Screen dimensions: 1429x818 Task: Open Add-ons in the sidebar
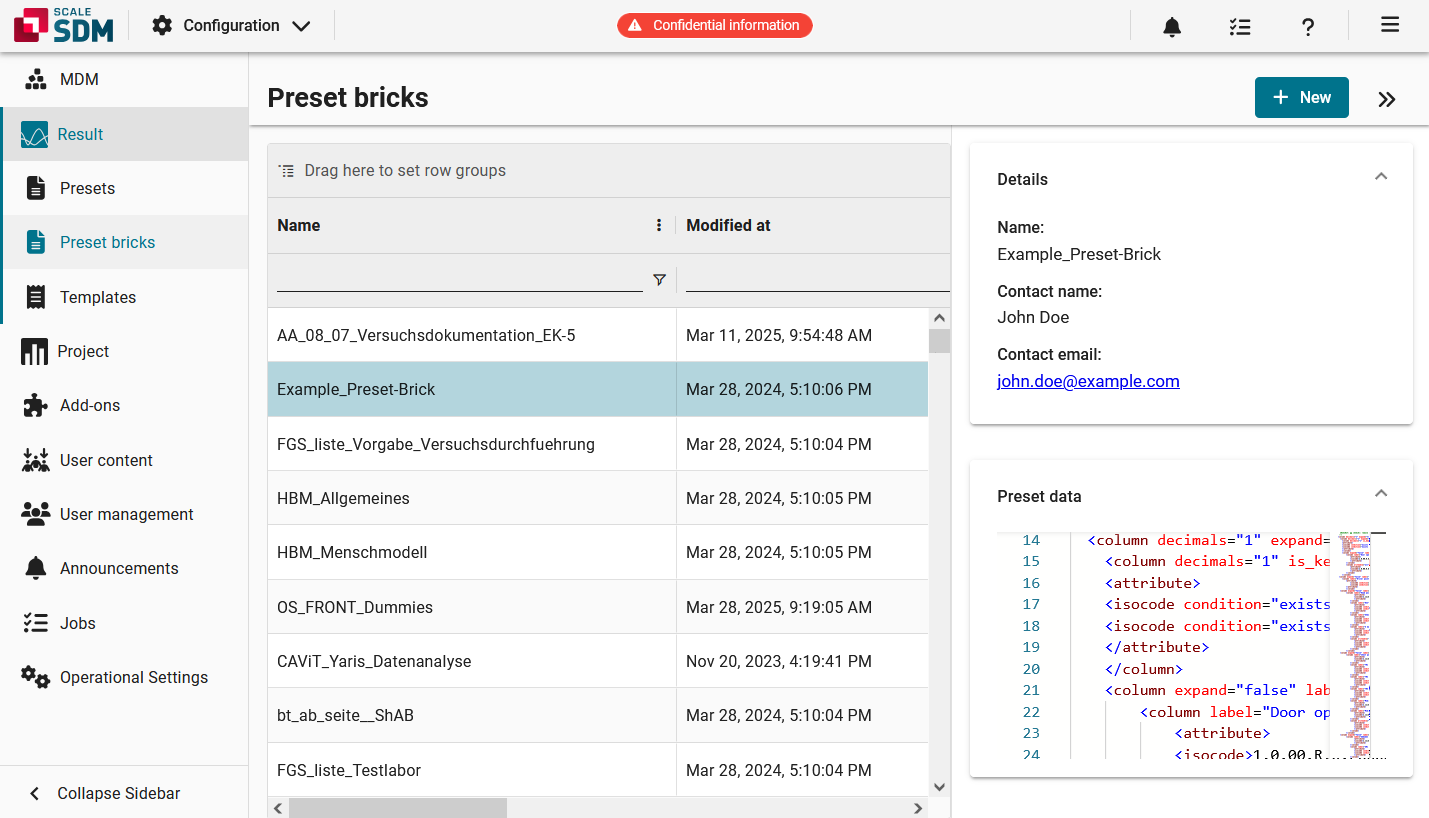click(x=124, y=405)
